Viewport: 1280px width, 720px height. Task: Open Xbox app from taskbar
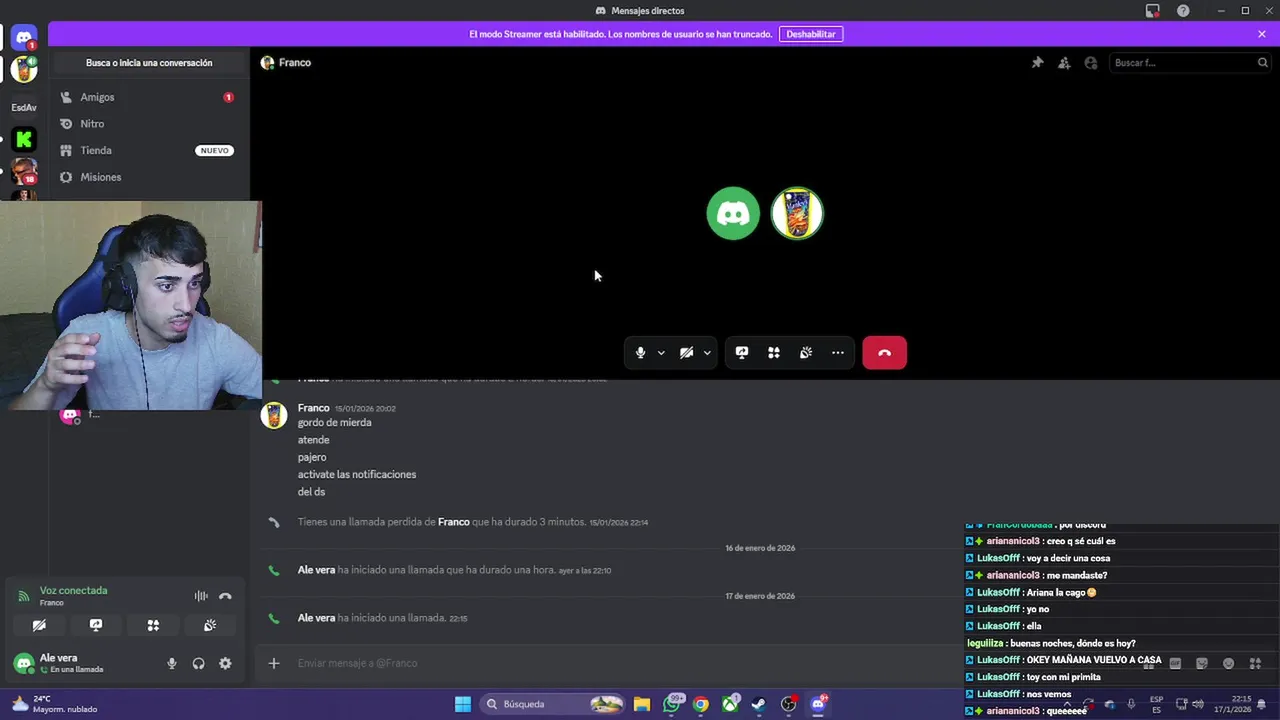tap(731, 704)
